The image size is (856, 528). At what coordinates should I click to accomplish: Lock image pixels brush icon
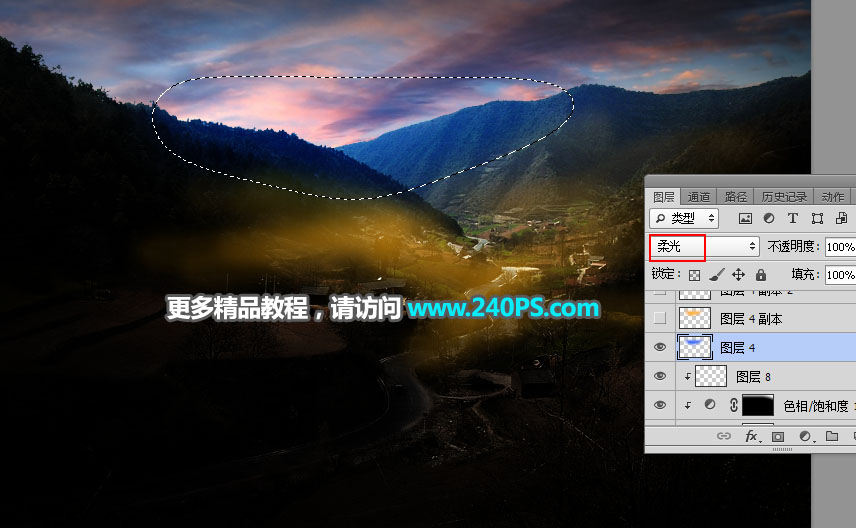click(717, 275)
